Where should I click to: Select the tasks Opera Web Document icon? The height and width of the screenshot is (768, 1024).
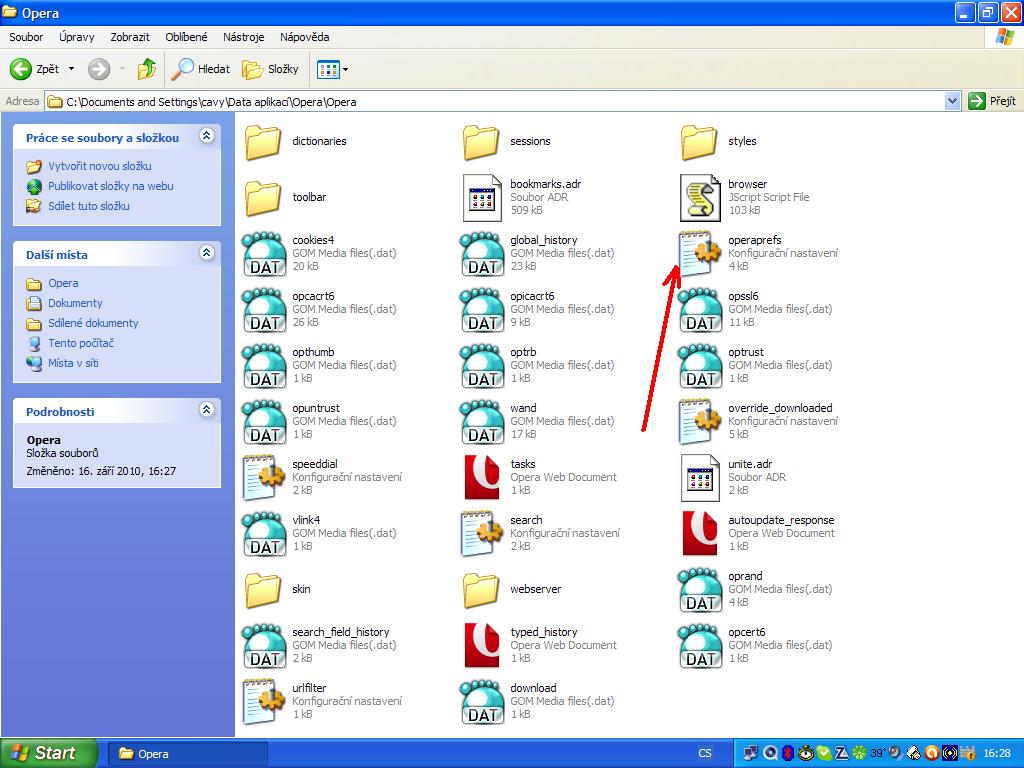click(x=482, y=478)
